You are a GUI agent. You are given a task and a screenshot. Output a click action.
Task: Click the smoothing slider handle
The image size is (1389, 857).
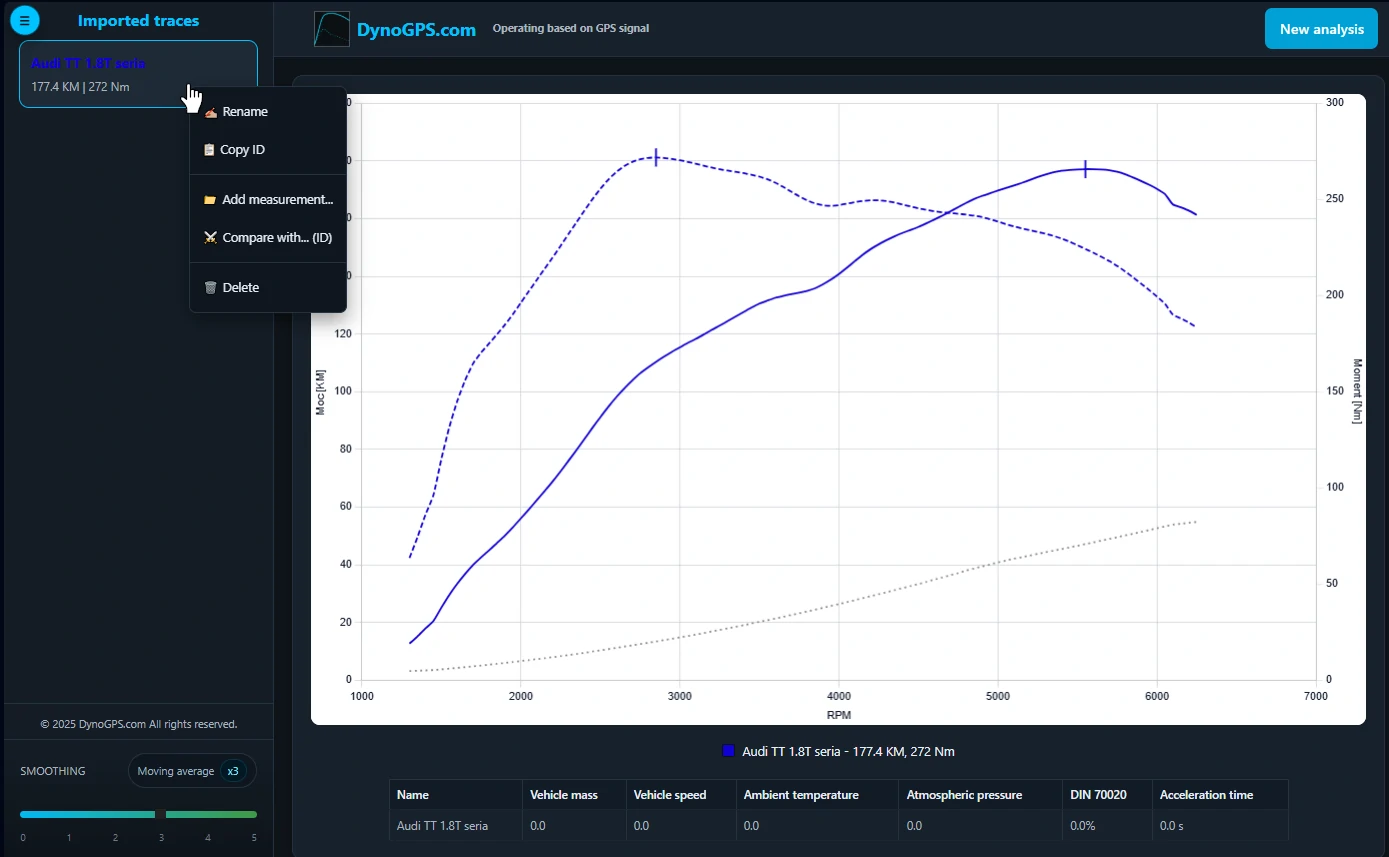point(160,814)
